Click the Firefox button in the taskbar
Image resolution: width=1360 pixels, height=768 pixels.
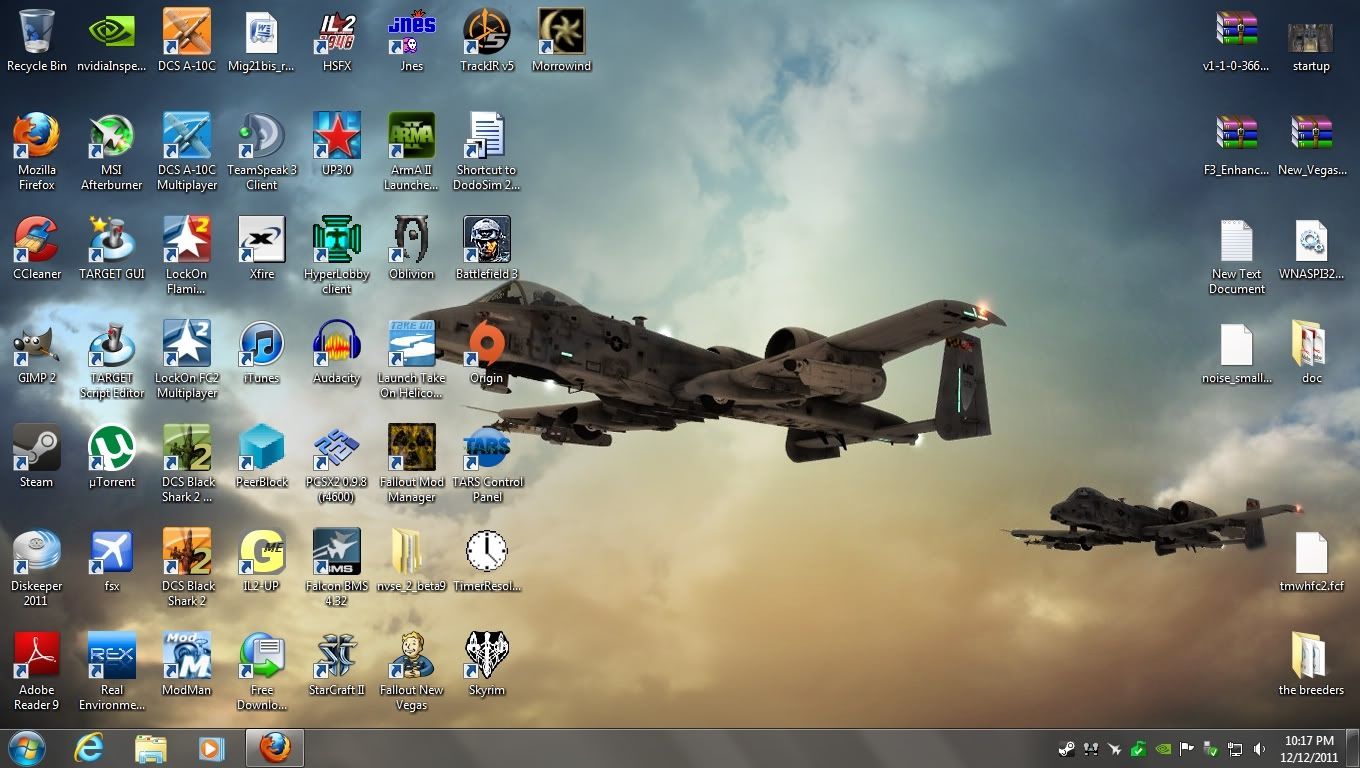[274, 748]
